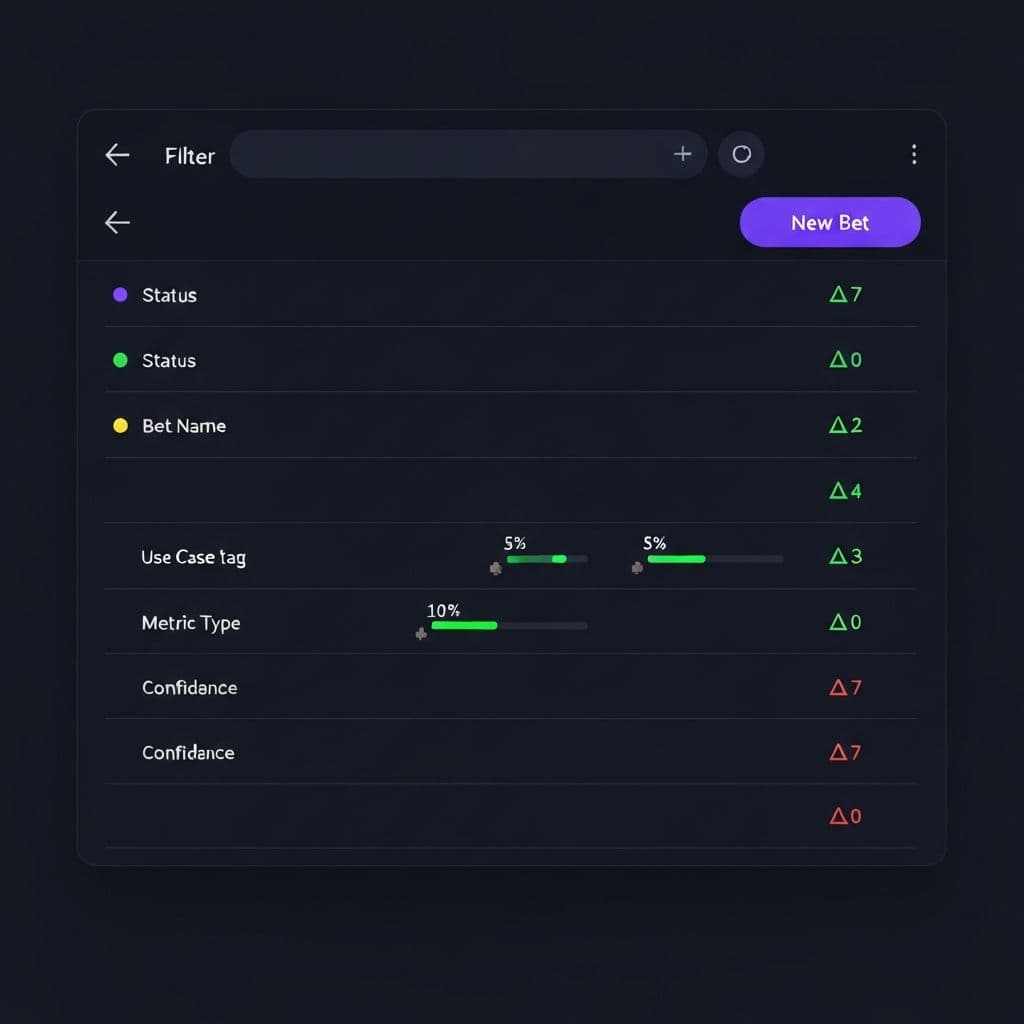Select the second Confidence entry
Viewport: 1024px width, 1024px height.
(189, 752)
